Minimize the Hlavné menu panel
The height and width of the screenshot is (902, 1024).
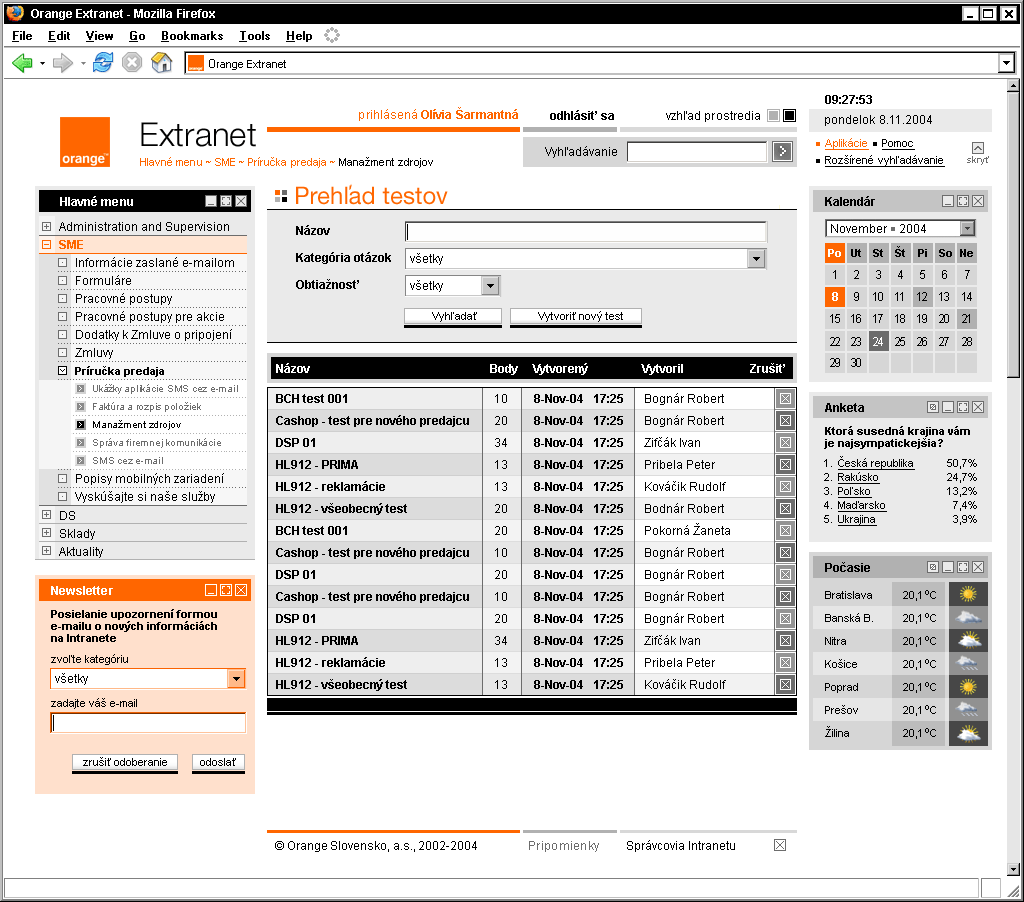(211, 201)
